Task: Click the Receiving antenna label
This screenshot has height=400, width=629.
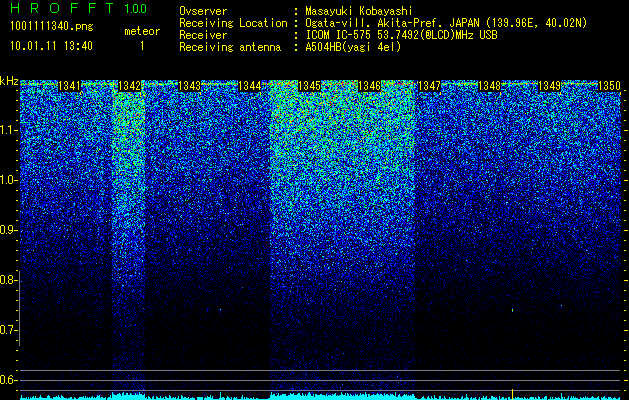Action: tap(230, 47)
